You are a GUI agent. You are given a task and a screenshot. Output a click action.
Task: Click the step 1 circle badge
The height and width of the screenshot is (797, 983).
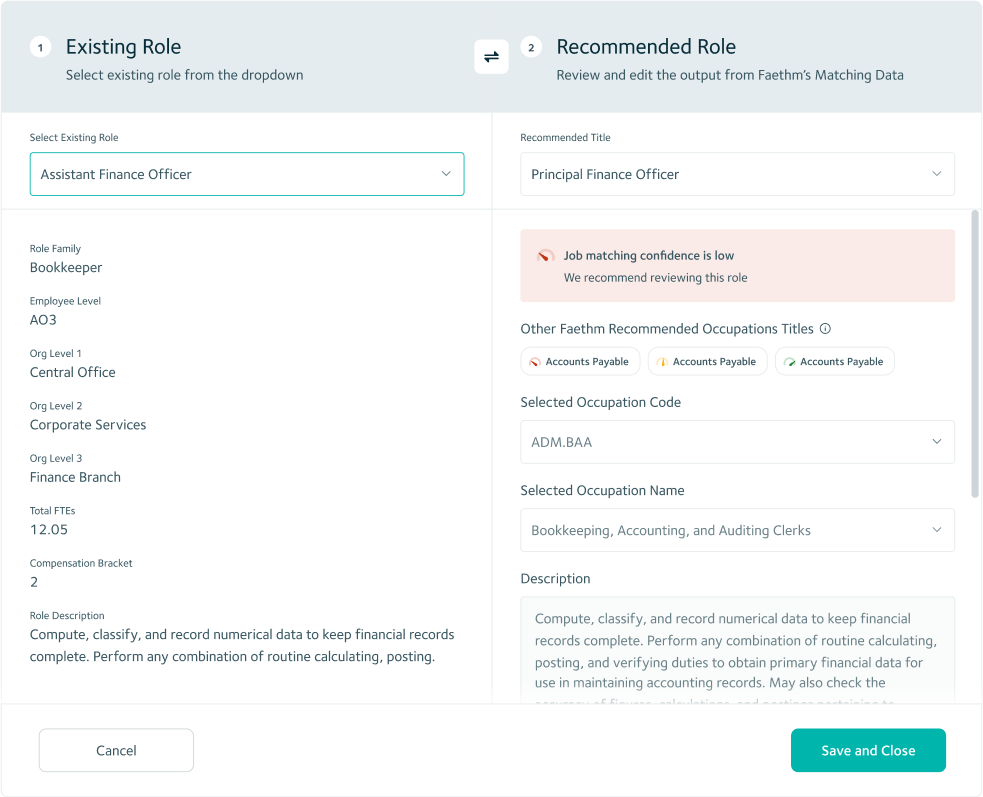click(40, 48)
